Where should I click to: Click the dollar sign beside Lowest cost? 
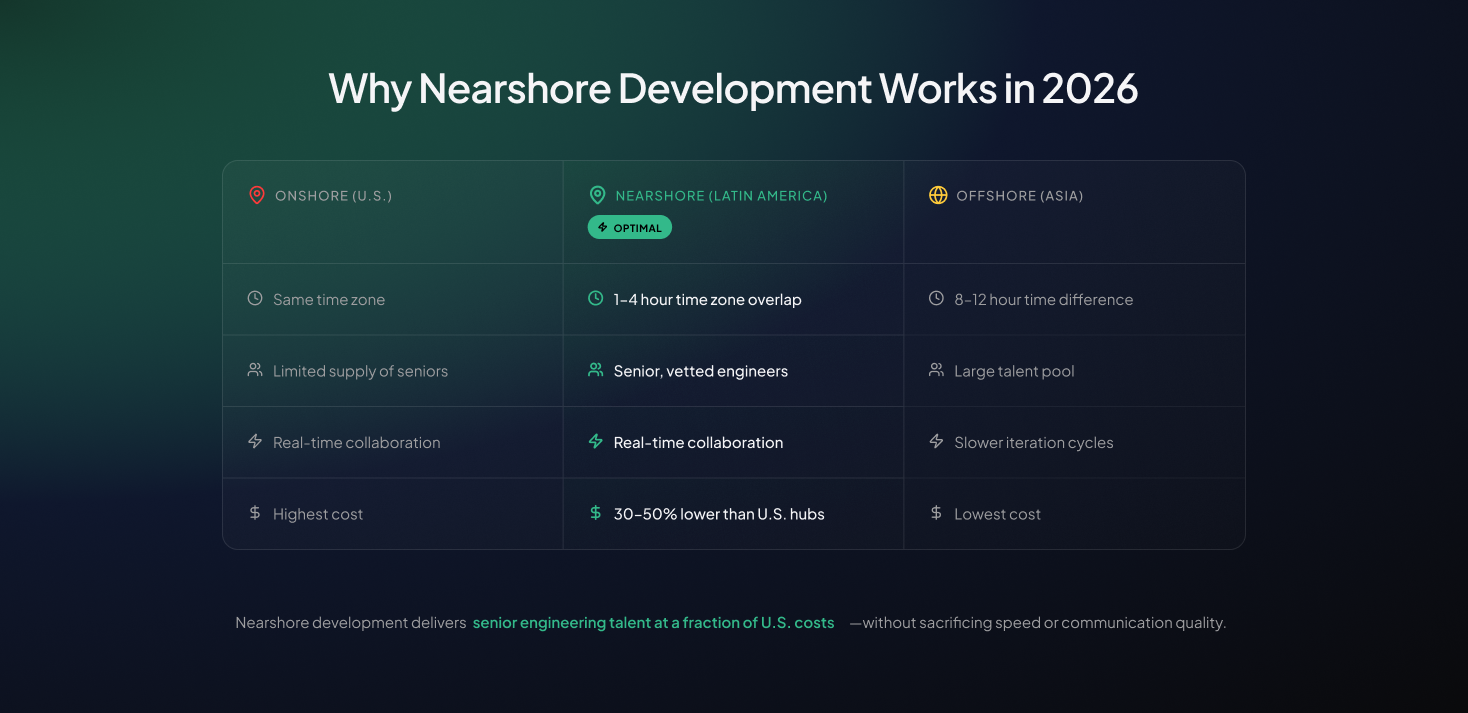click(937, 512)
